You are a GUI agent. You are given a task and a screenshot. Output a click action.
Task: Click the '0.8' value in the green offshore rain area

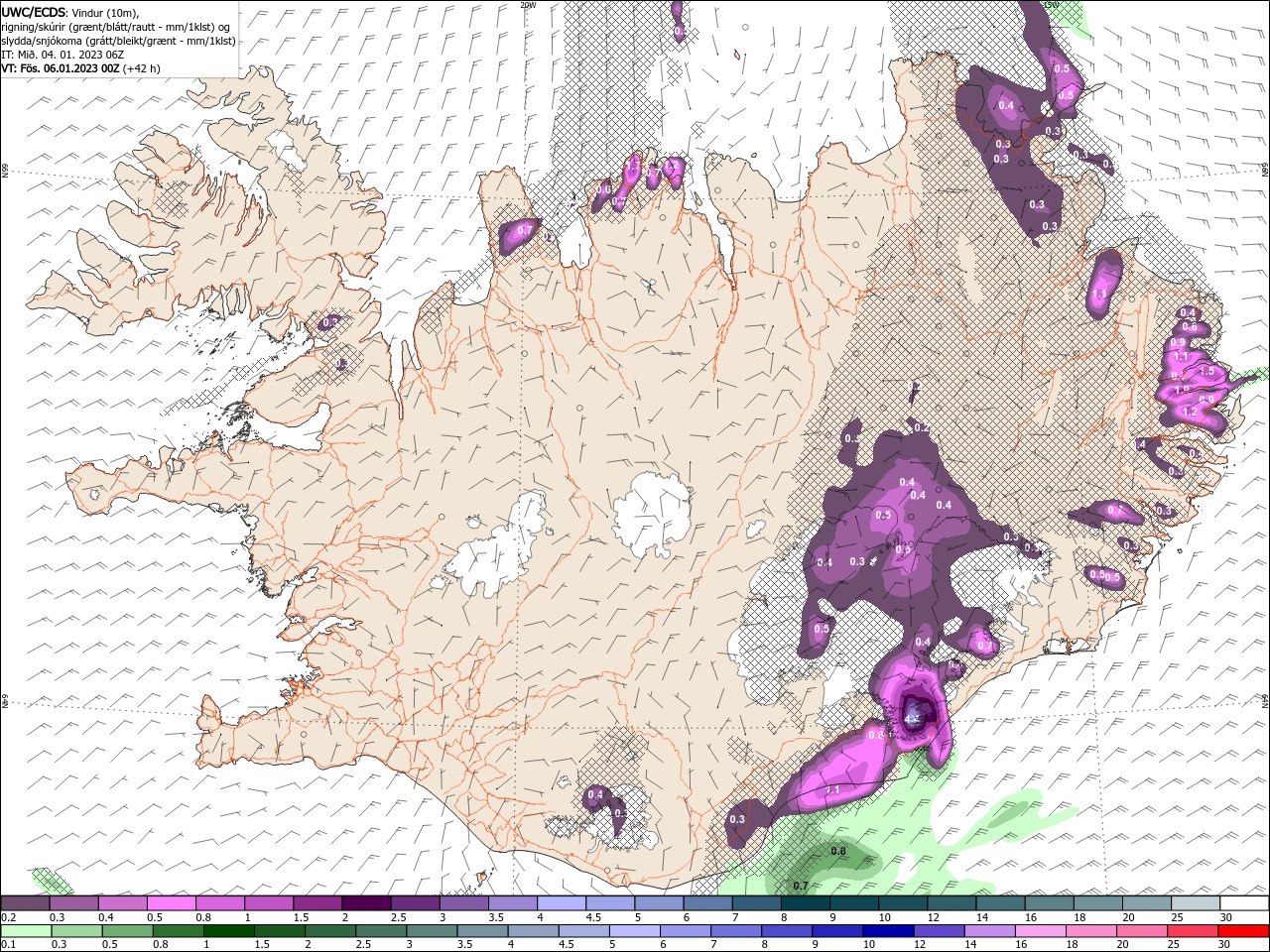coord(837,851)
